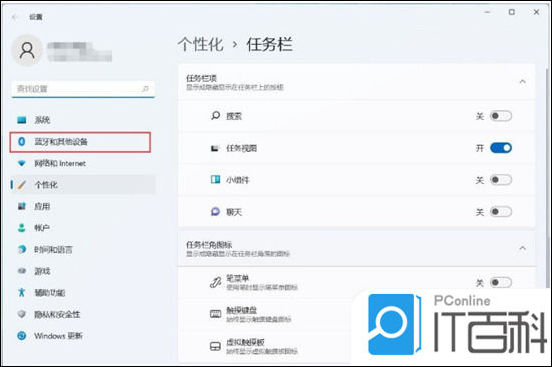552x367 pixels.
Task: Click the 查找设置 search field
Action: (83, 89)
